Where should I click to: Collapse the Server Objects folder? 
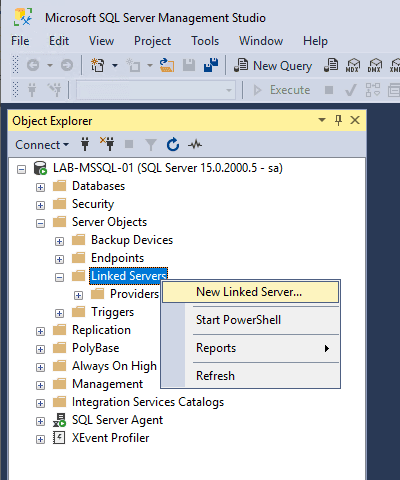[40, 223]
